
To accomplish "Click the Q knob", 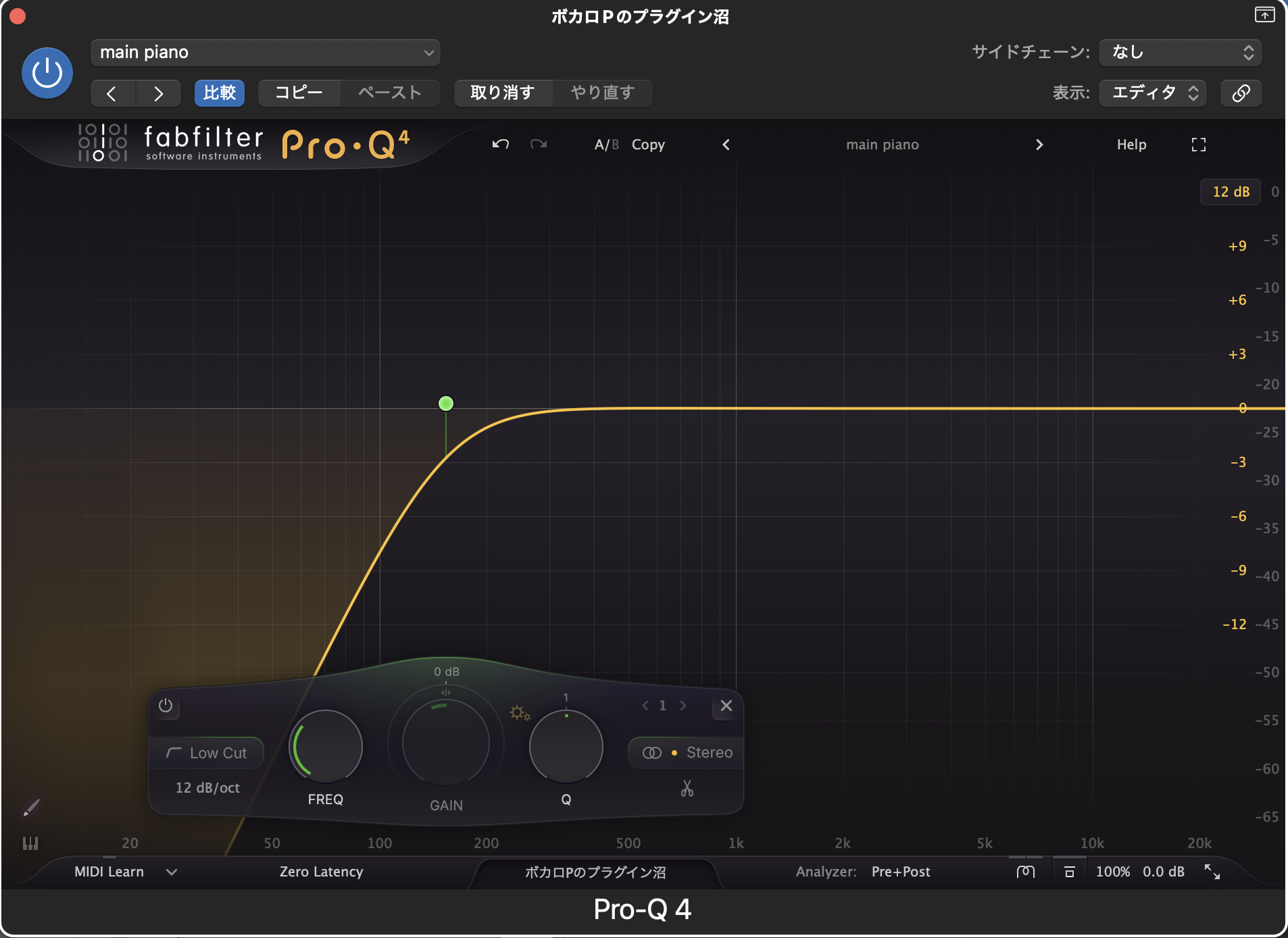I will pyautogui.click(x=566, y=747).
